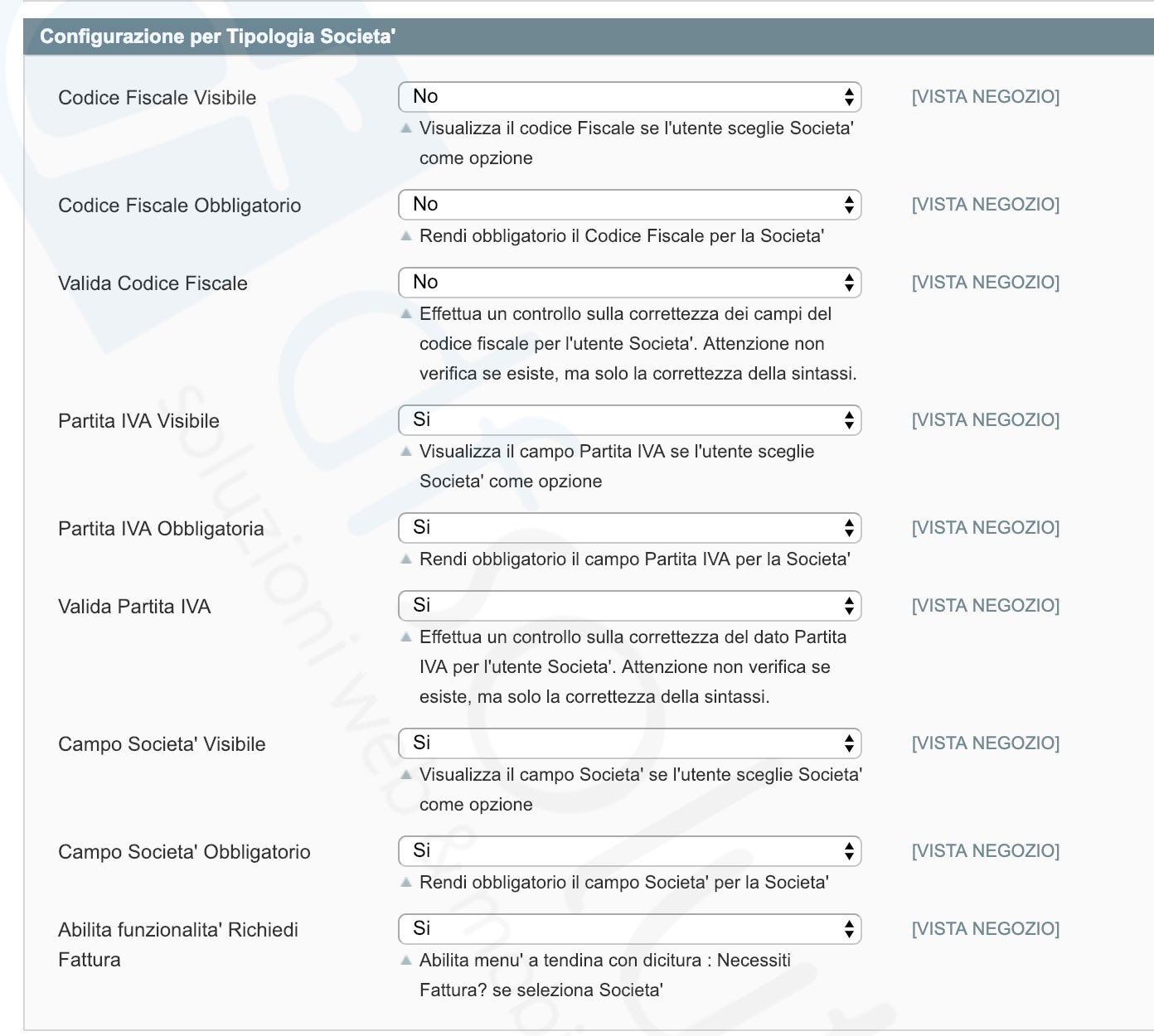Open the Campo Societa' Obbligatorio dropdown

click(630, 851)
